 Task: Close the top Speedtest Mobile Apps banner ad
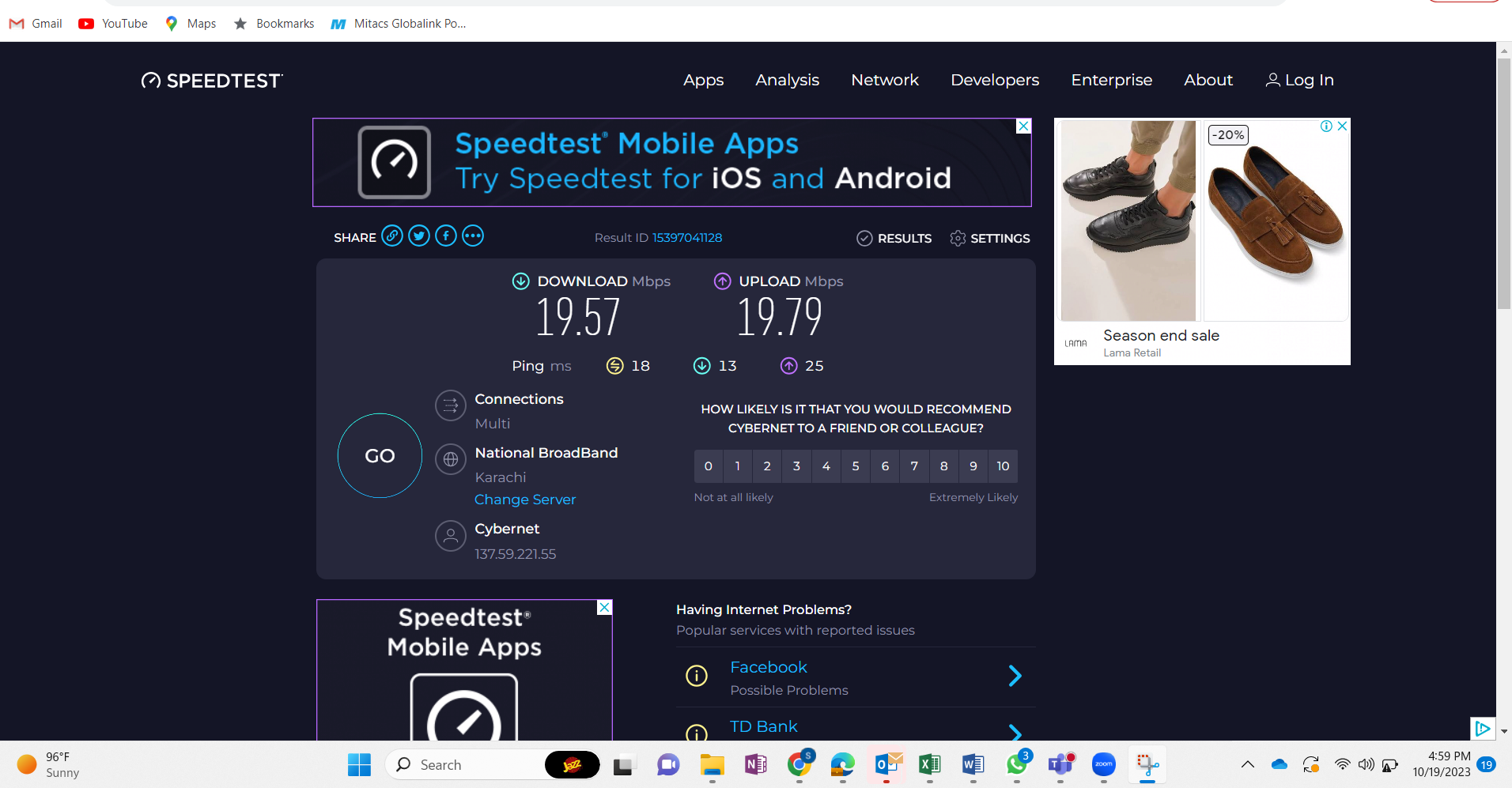pos(1023,126)
